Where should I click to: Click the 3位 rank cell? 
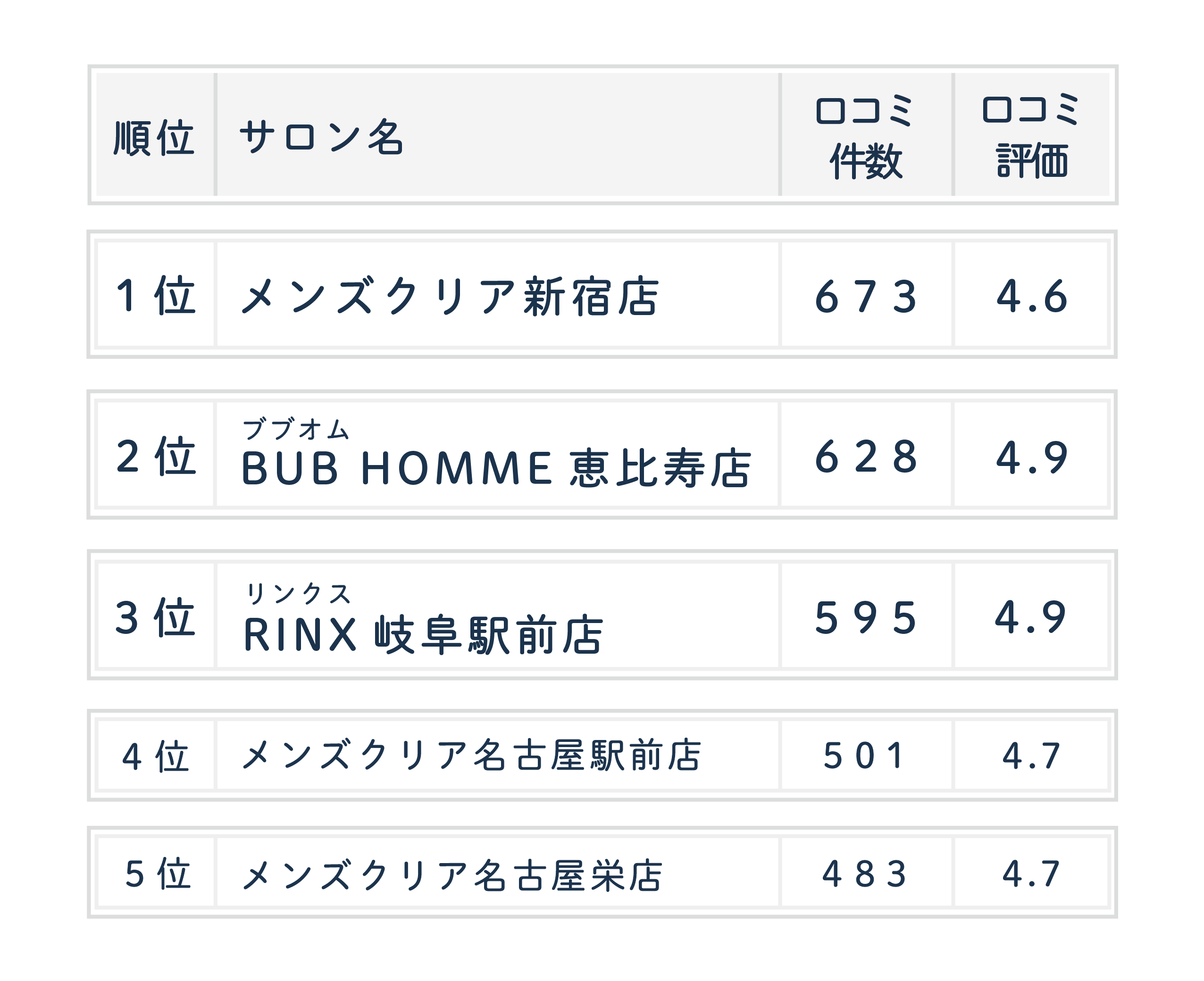155,617
